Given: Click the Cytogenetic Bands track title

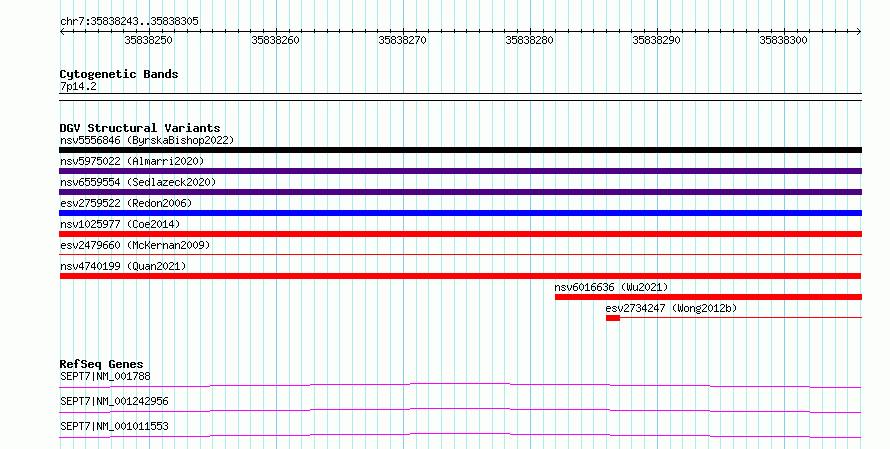Looking at the screenshot, I should pos(119,74).
